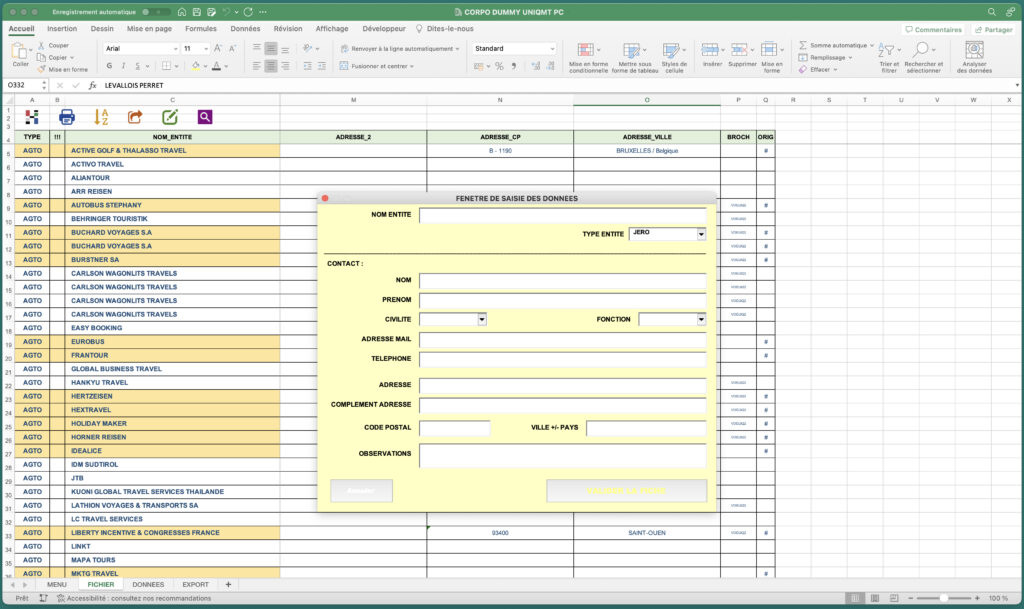Open the font size 11 dropdown
This screenshot has width=1024, height=609.
pos(206,49)
